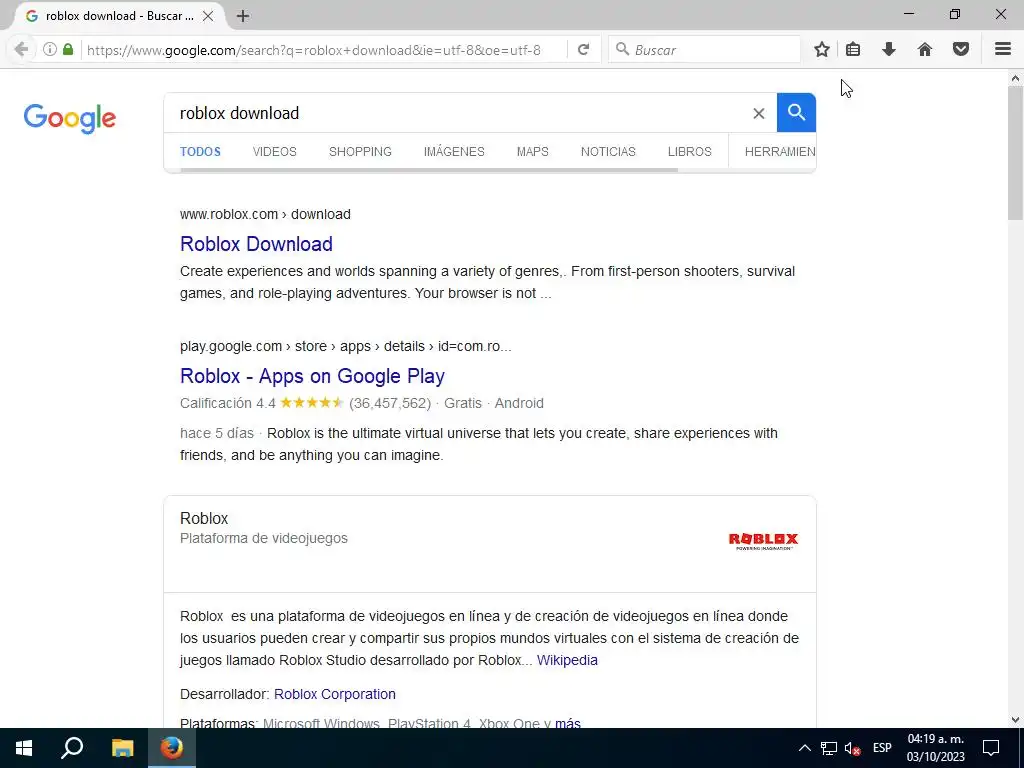Open the HERRAMIENTAS search tools

click(x=780, y=152)
